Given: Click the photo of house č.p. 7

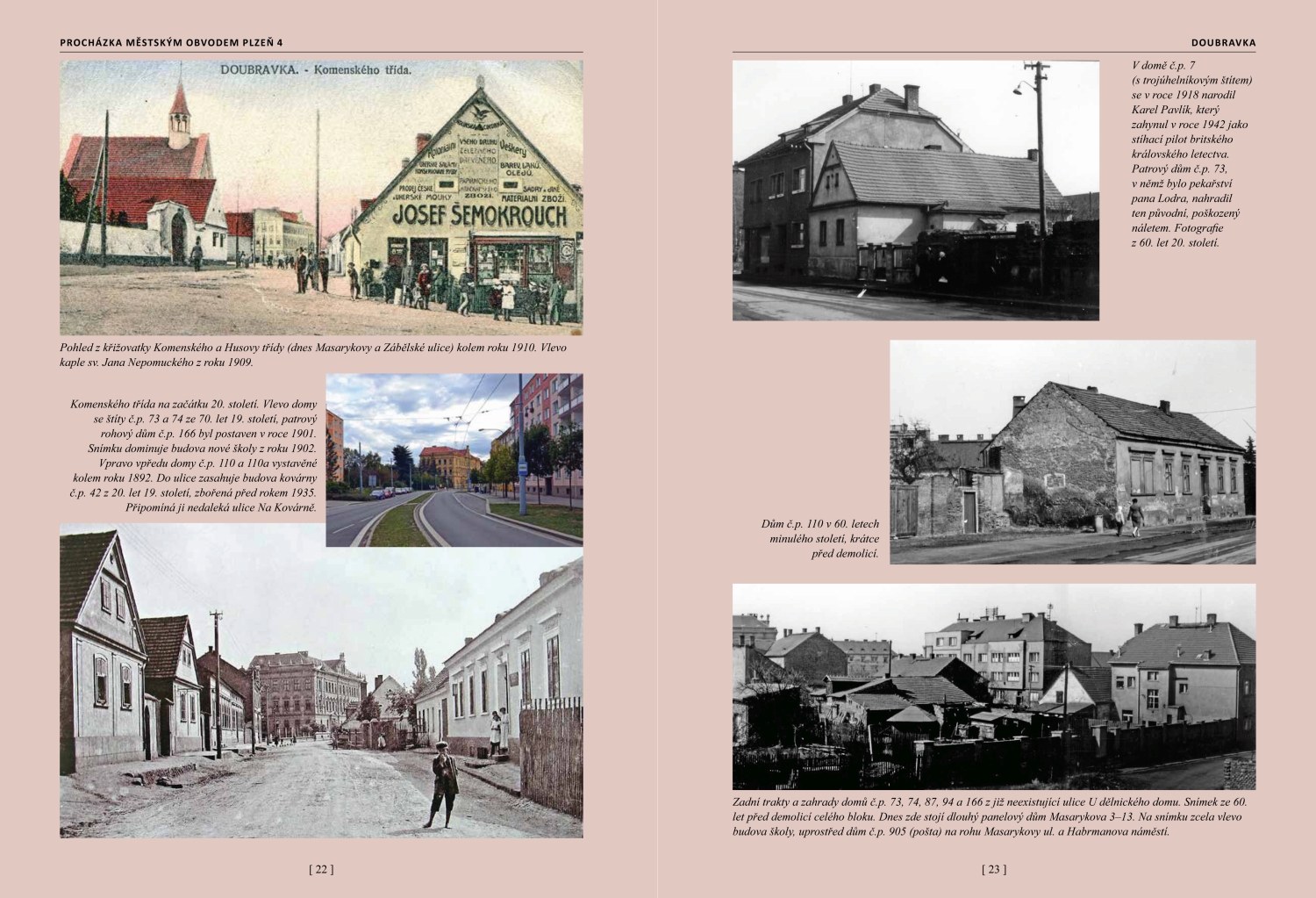Looking at the screenshot, I should 915,190.
